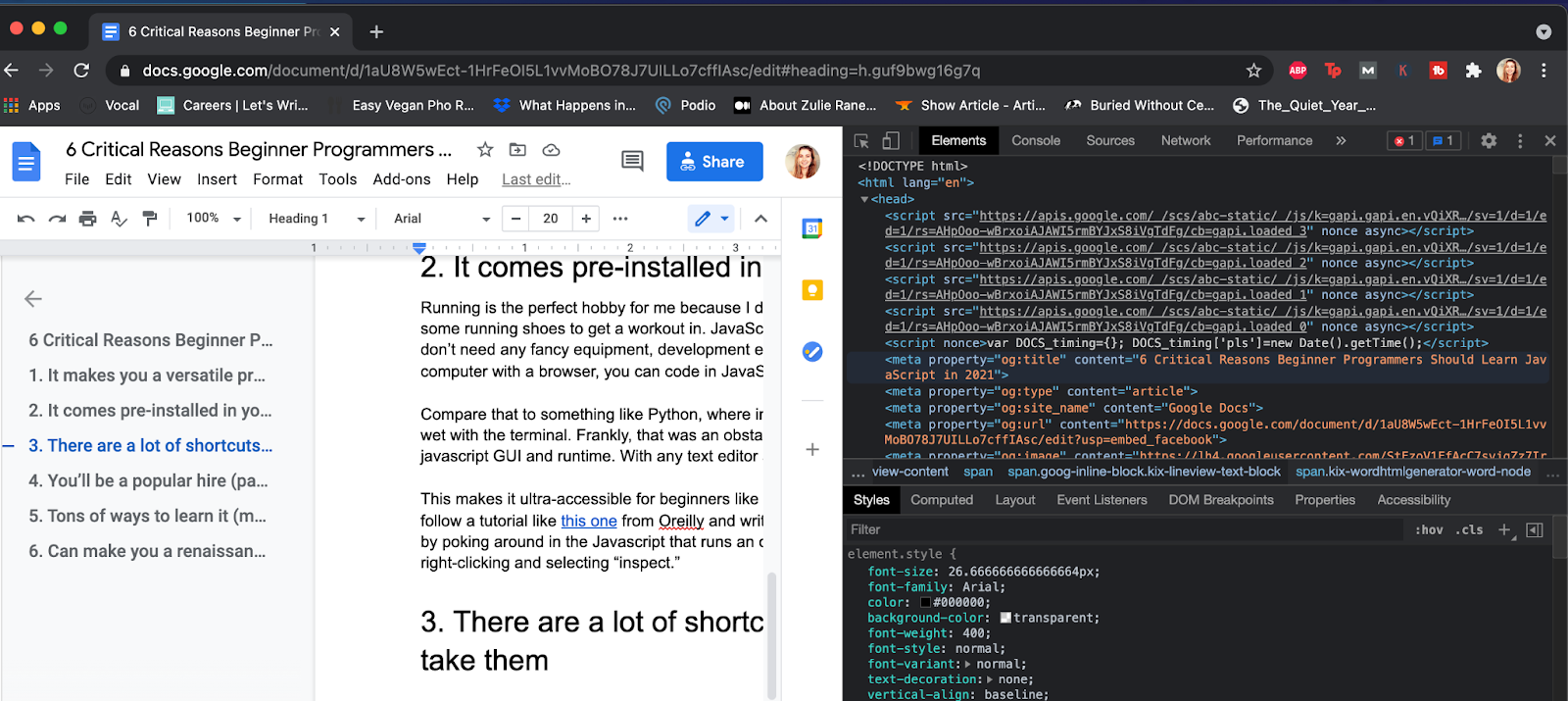Open the Chrome tab search dropdown
Screen dimensions: 1568x701
(1543, 31)
